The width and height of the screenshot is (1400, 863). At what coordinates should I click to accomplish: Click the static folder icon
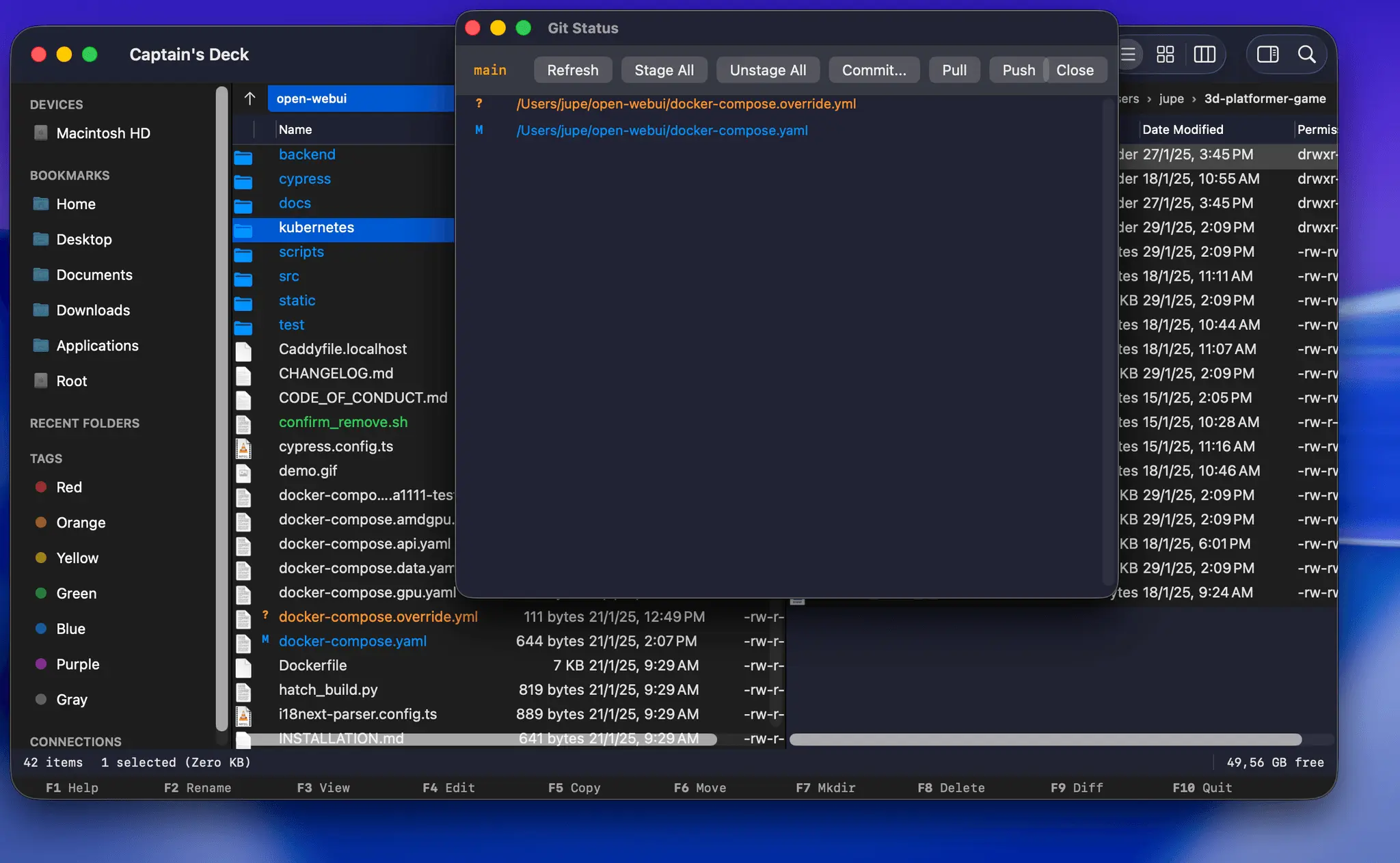click(243, 303)
